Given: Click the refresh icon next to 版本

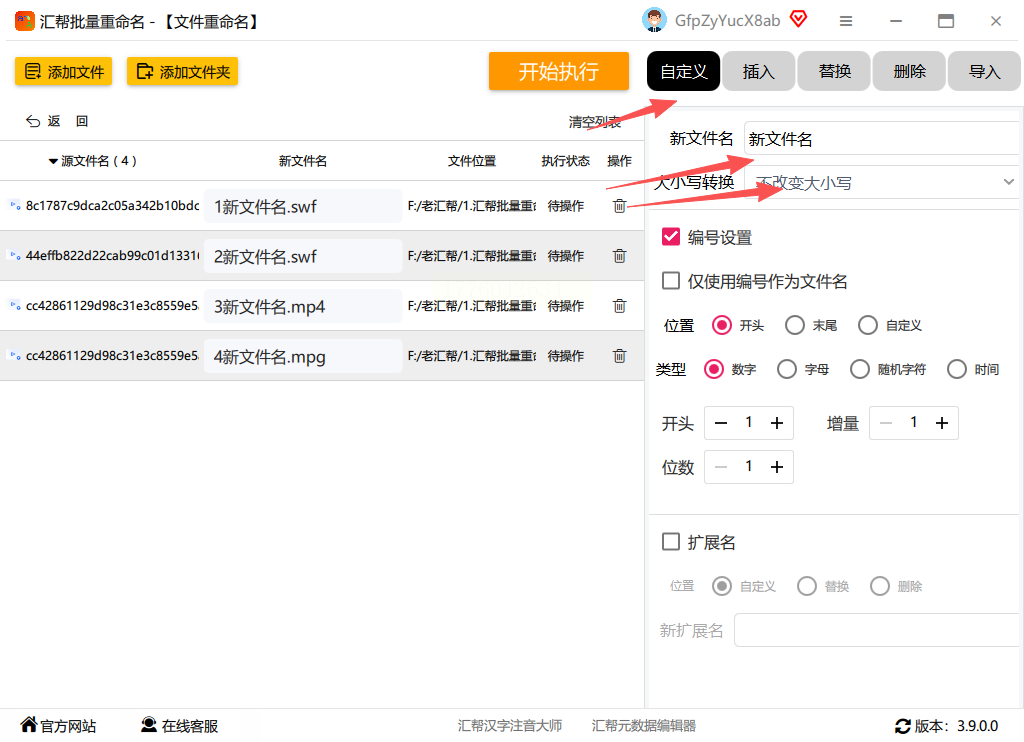Looking at the screenshot, I should pyautogui.click(x=903, y=726).
